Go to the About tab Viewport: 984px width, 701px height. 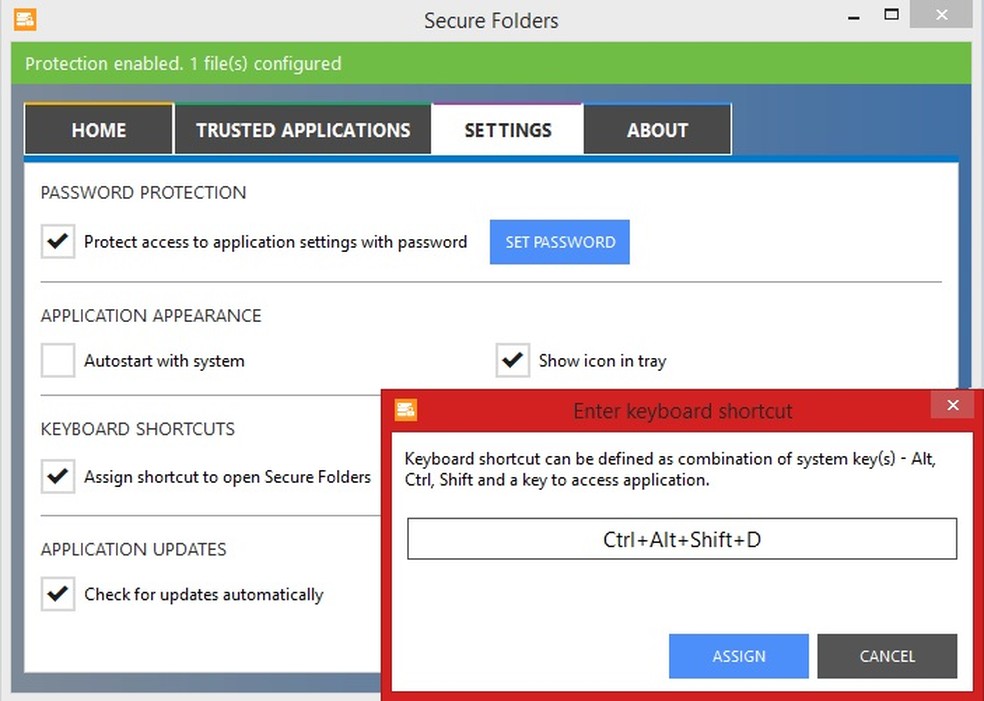click(x=657, y=130)
